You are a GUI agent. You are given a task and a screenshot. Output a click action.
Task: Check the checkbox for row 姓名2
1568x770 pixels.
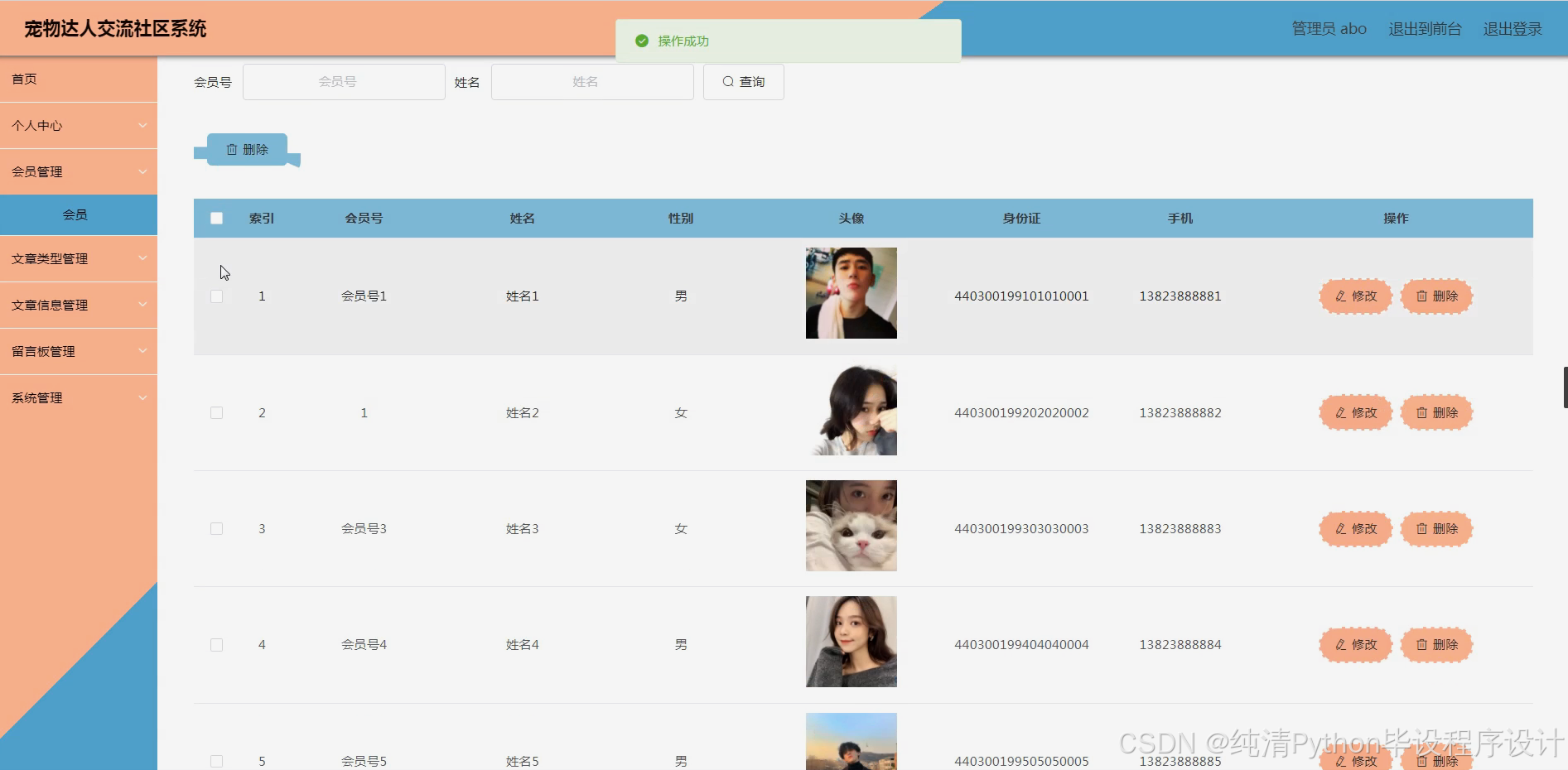coord(216,413)
